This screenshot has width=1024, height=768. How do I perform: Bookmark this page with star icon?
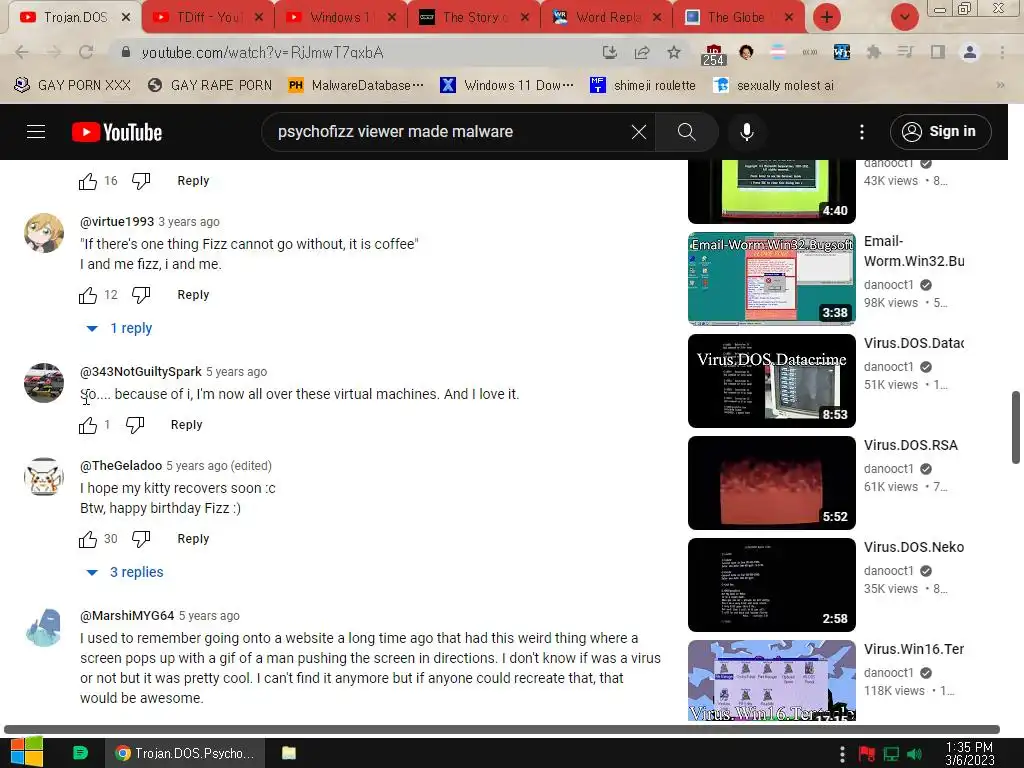(674, 52)
